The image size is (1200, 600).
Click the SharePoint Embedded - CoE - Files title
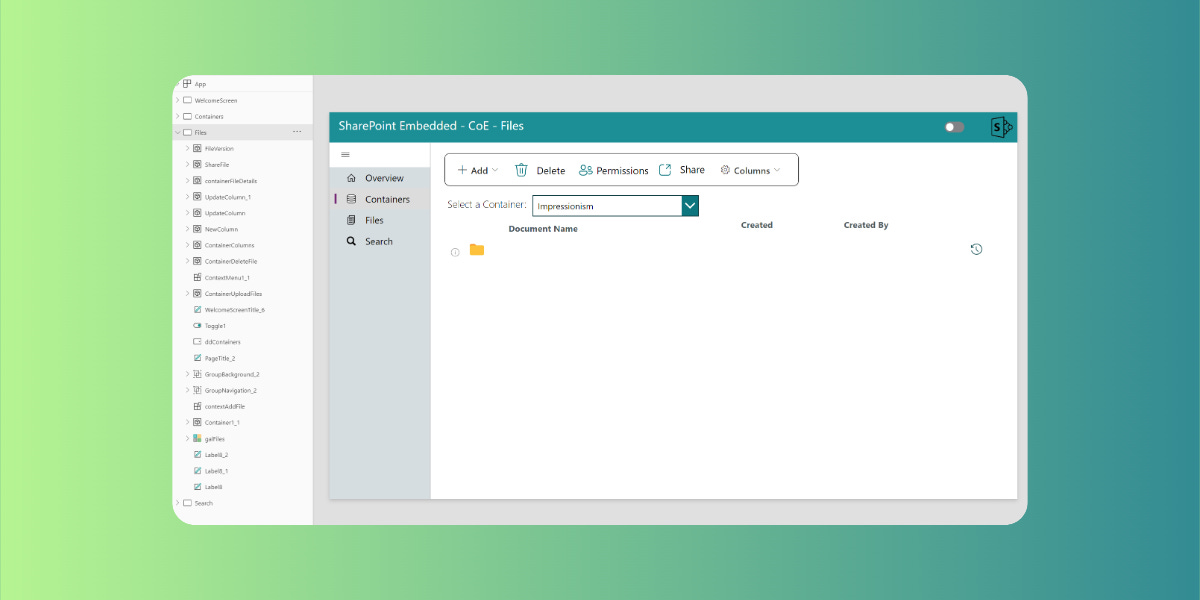tap(431, 126)
